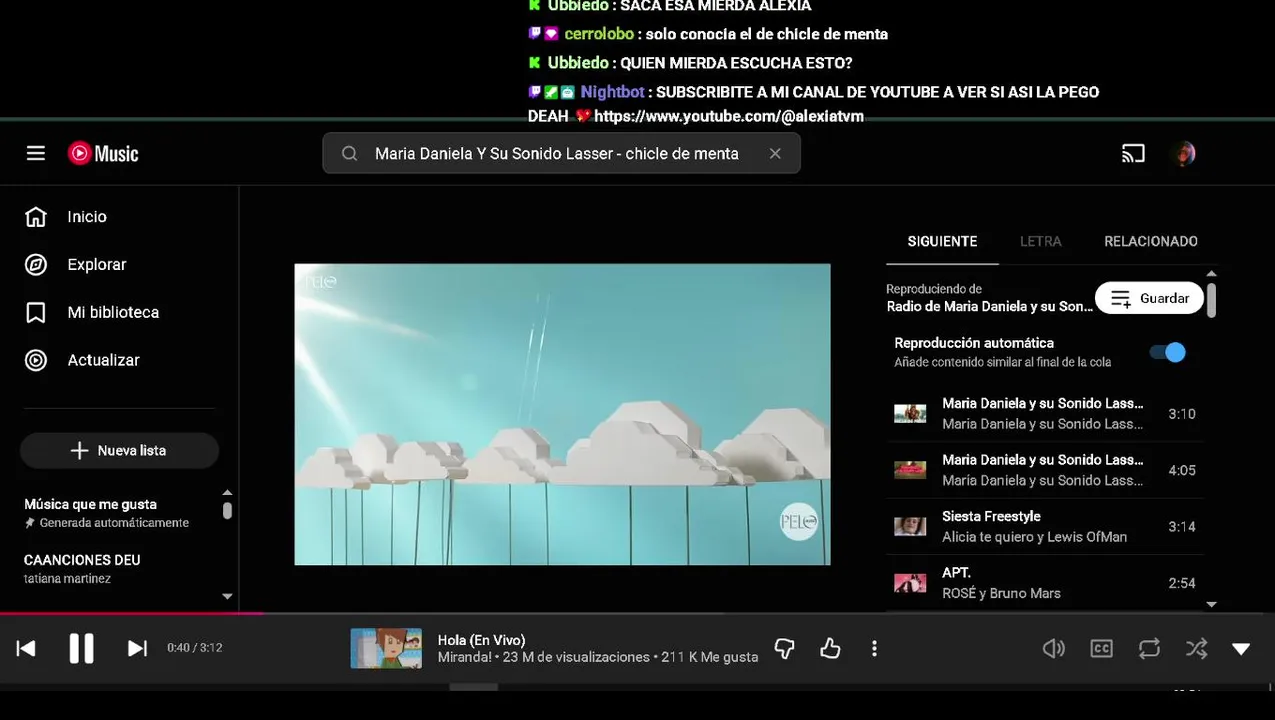Switch to the RELACIONADO tab
Screen dimensions: 1275x720
click(x=1151, y=241)
